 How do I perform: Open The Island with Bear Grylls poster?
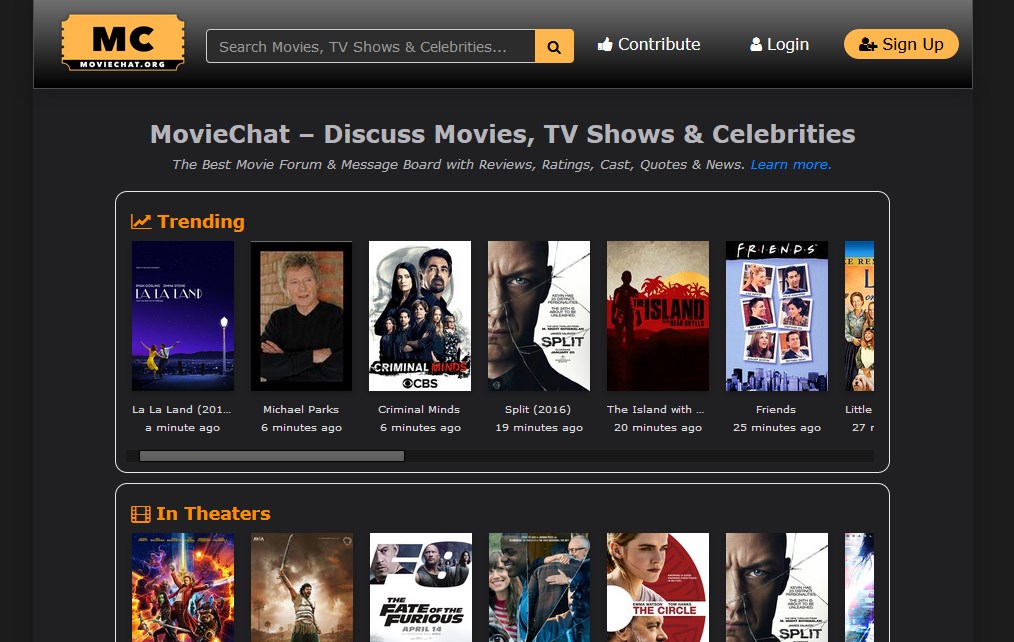(x=658, y=316)
